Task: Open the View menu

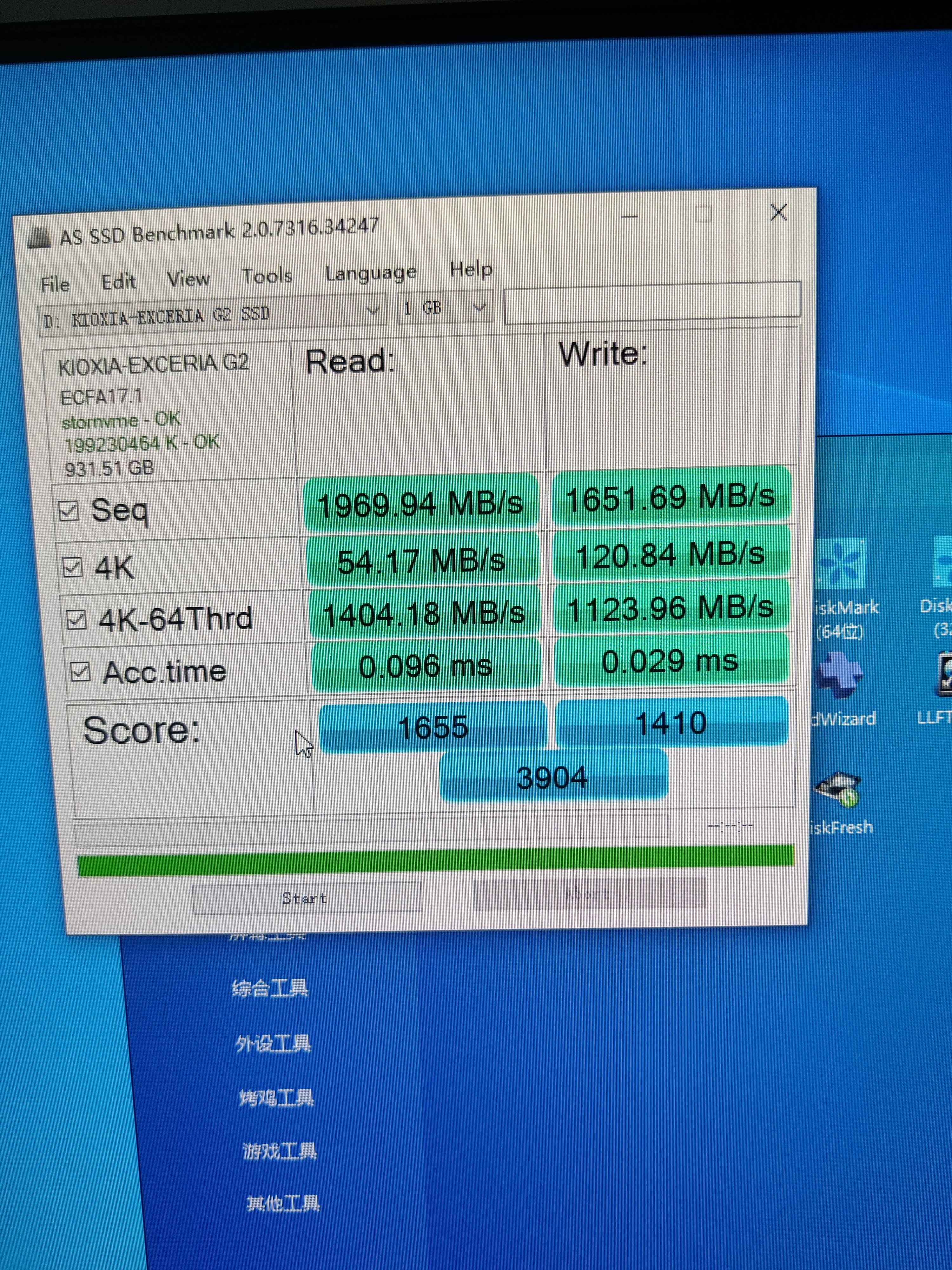Action: [188, 279]
